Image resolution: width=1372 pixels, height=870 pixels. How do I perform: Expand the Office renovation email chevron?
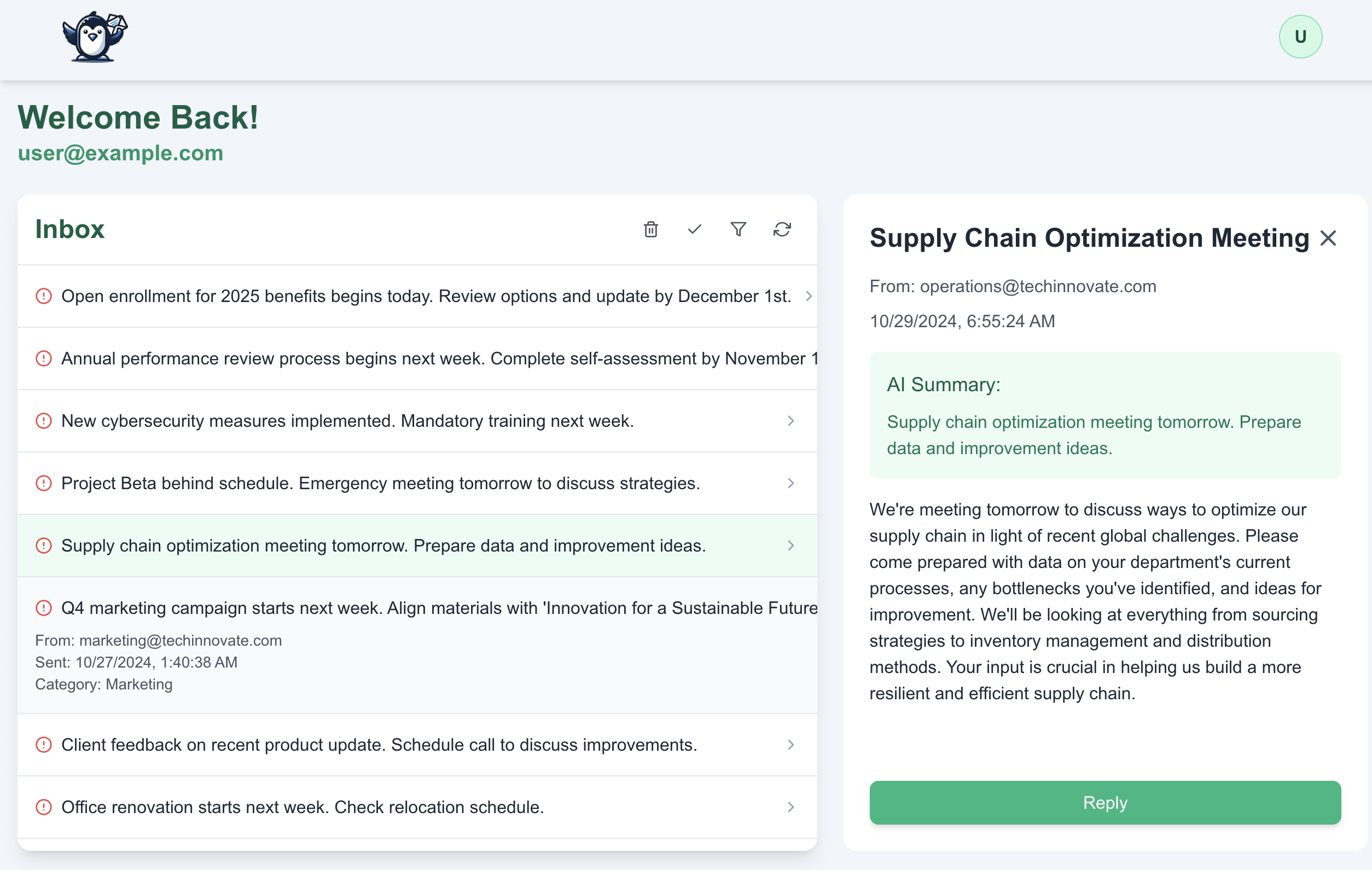[x=790, y=807]
